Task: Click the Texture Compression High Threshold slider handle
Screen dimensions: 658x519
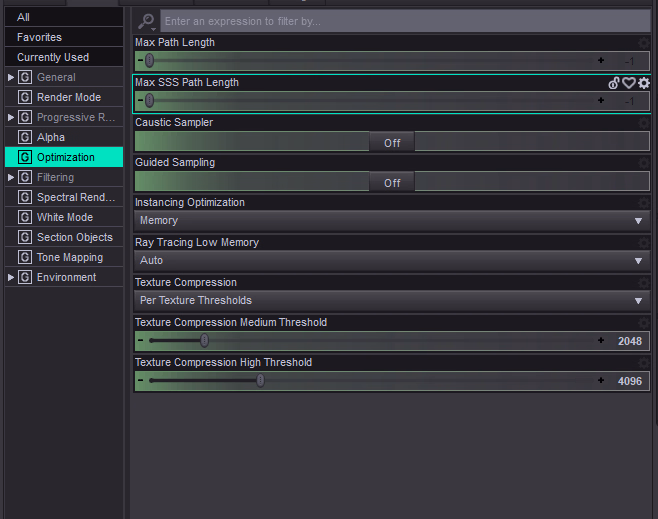Action: tap(261, 381)
